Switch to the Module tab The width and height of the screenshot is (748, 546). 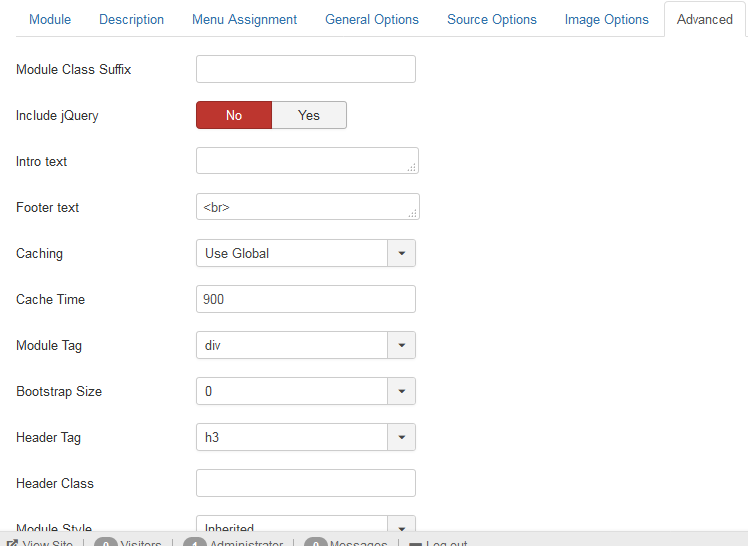click(x=50, y=20)
